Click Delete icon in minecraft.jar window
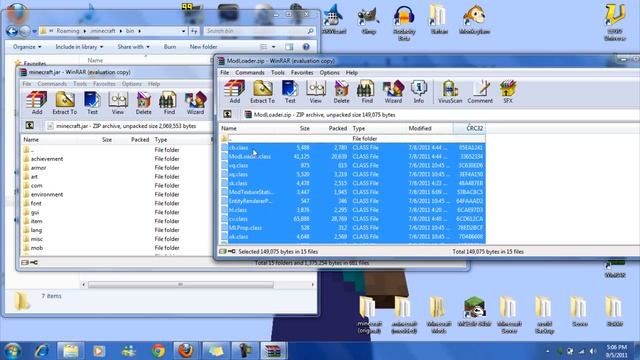The height and width of the screenshot is (360, 640). [x=143, y=102]
